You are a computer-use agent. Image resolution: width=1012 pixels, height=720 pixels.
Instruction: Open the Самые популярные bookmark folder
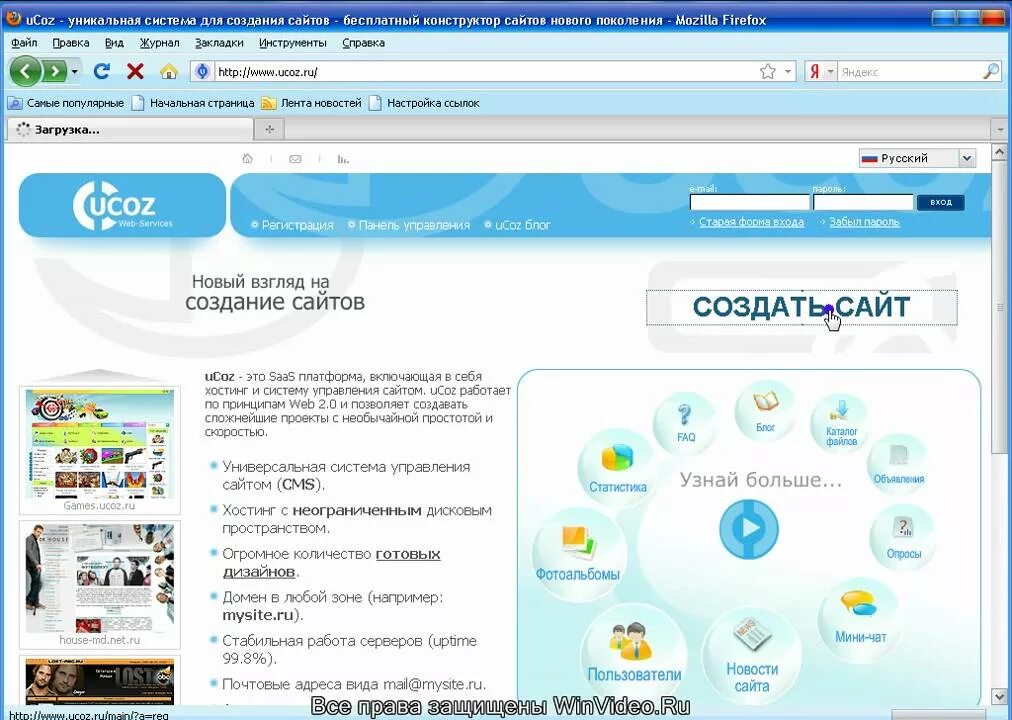65,103
